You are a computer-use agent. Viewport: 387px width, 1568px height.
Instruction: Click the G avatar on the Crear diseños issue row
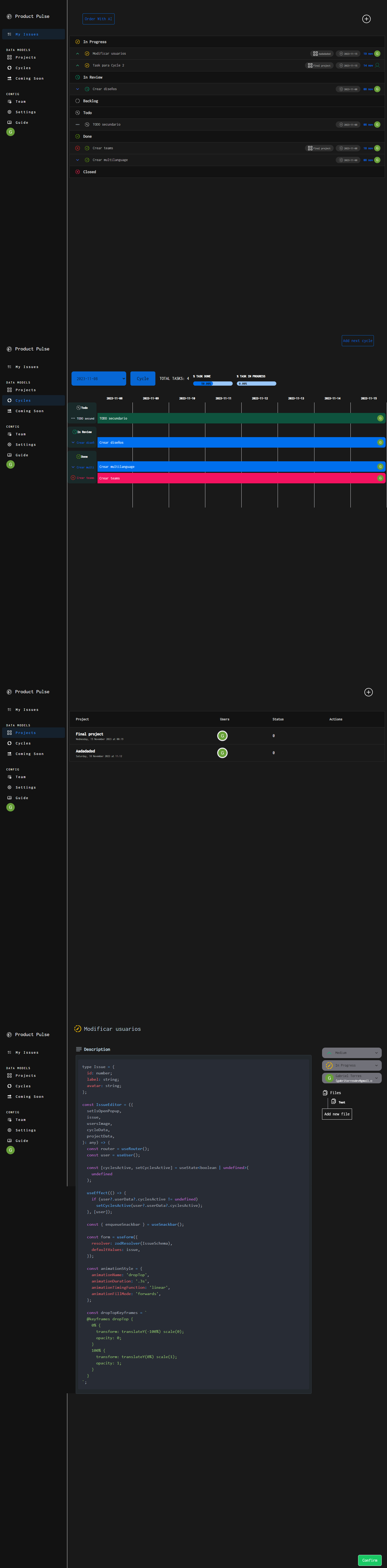click(377, 89)
